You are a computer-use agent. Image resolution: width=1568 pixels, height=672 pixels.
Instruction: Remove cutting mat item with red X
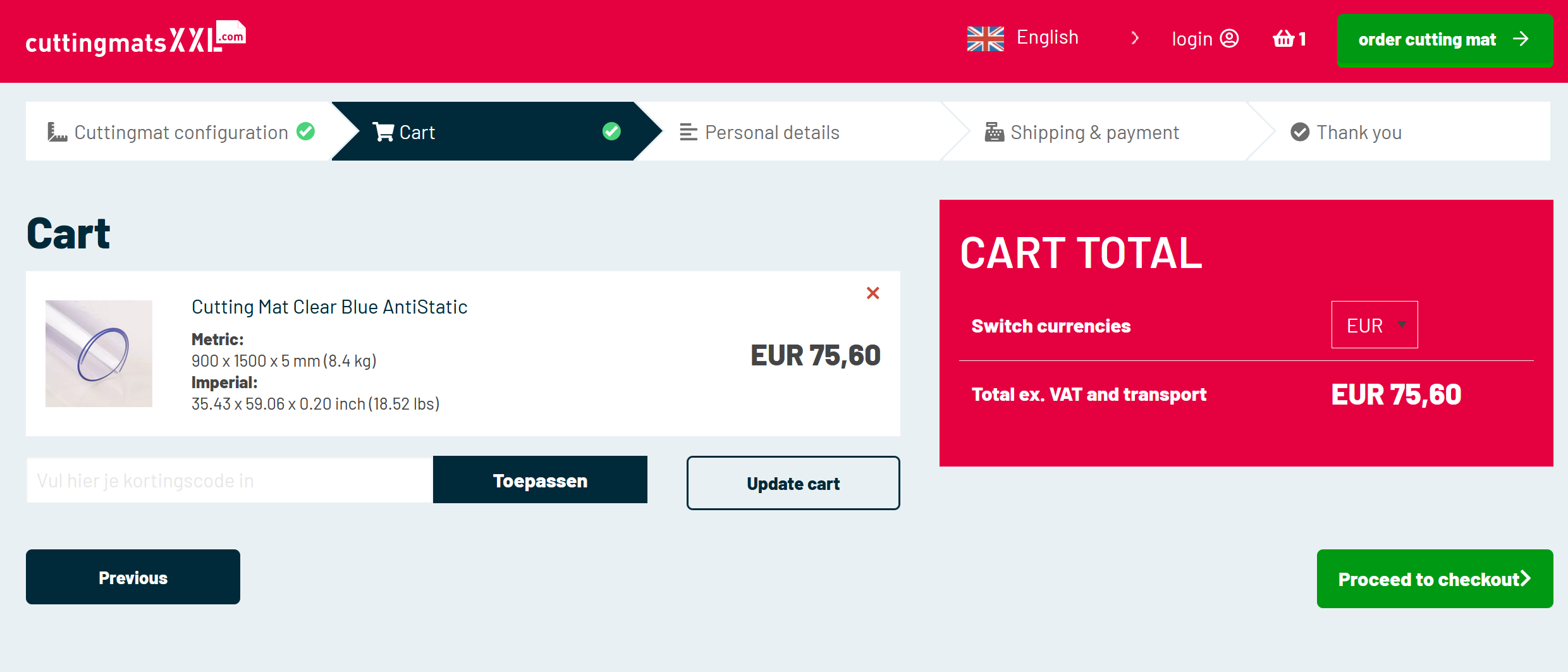click(x=873, y=293)
